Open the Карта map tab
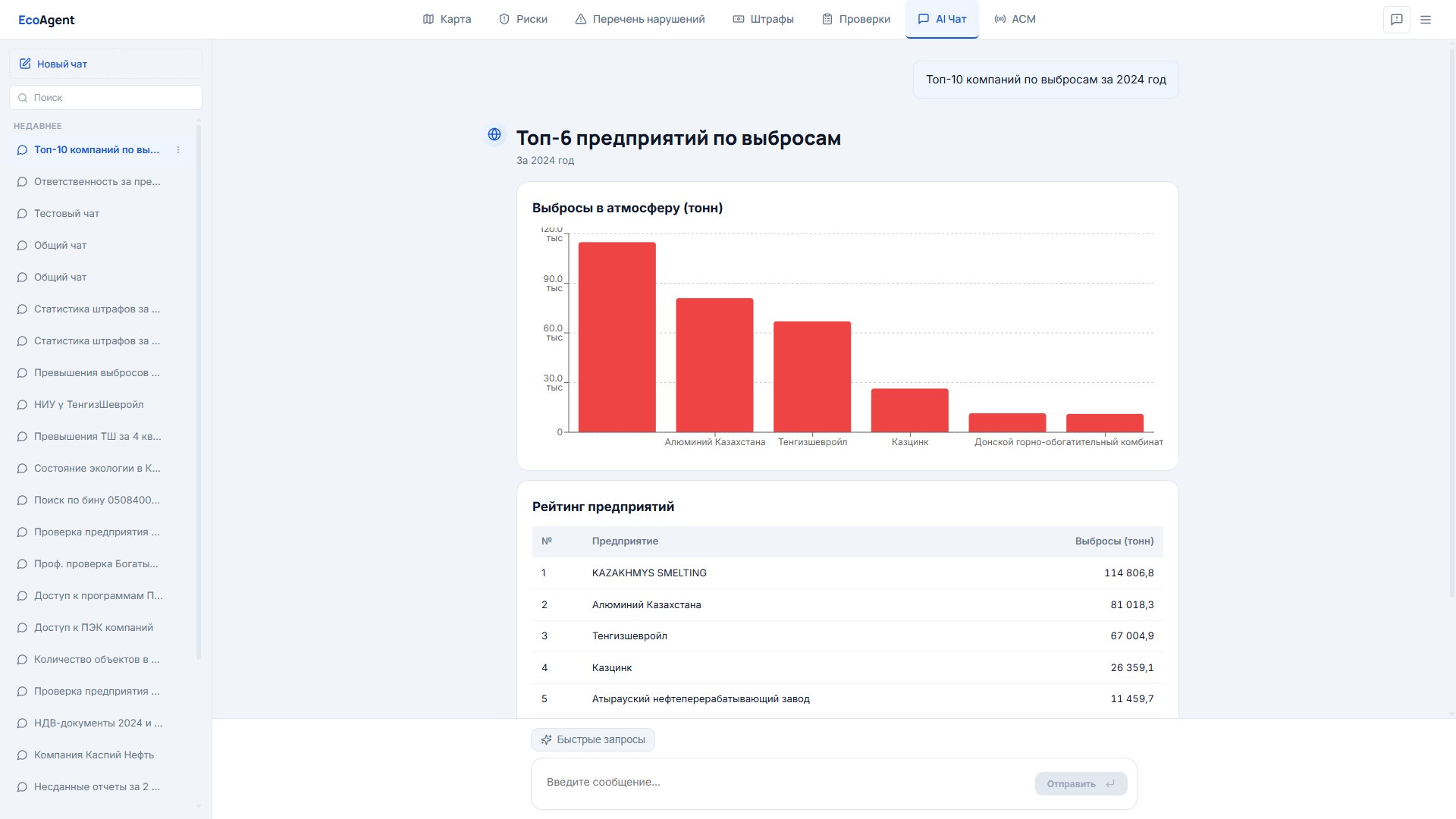Viewport: 1456px width, 819px height. pyautogui.click(x=447, y=19)
